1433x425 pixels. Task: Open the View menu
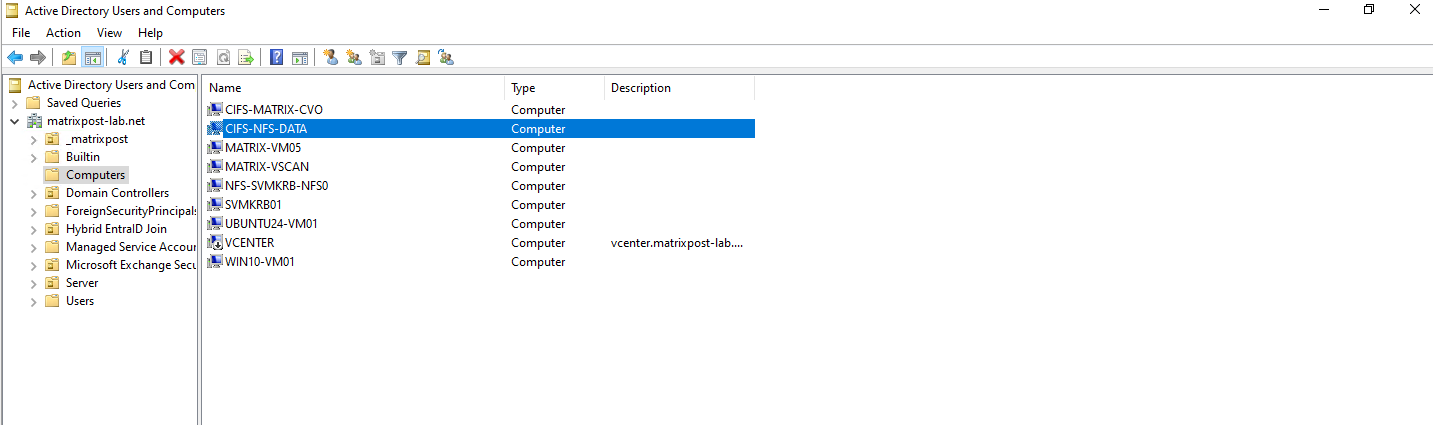coord(109,33)
